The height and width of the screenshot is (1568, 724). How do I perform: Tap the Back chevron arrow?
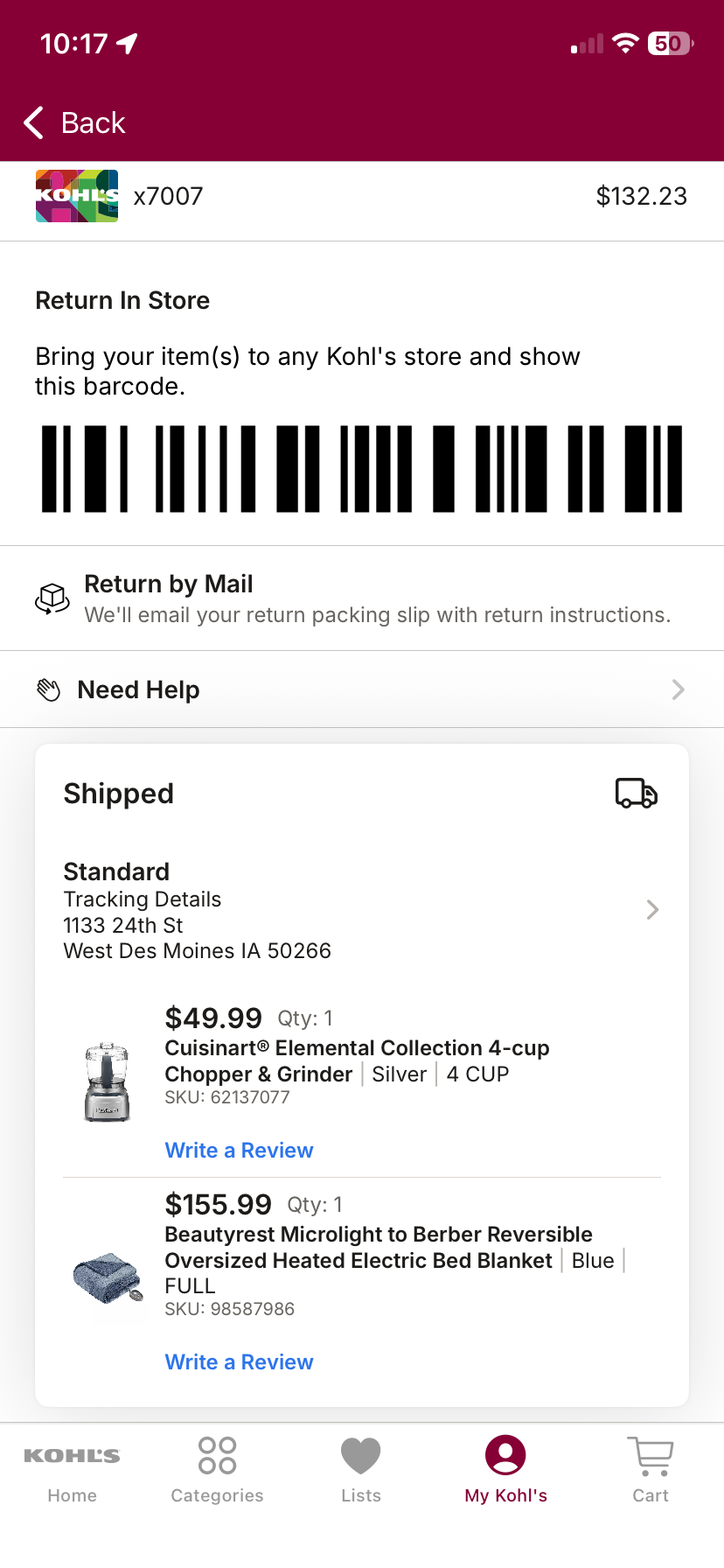33,123
